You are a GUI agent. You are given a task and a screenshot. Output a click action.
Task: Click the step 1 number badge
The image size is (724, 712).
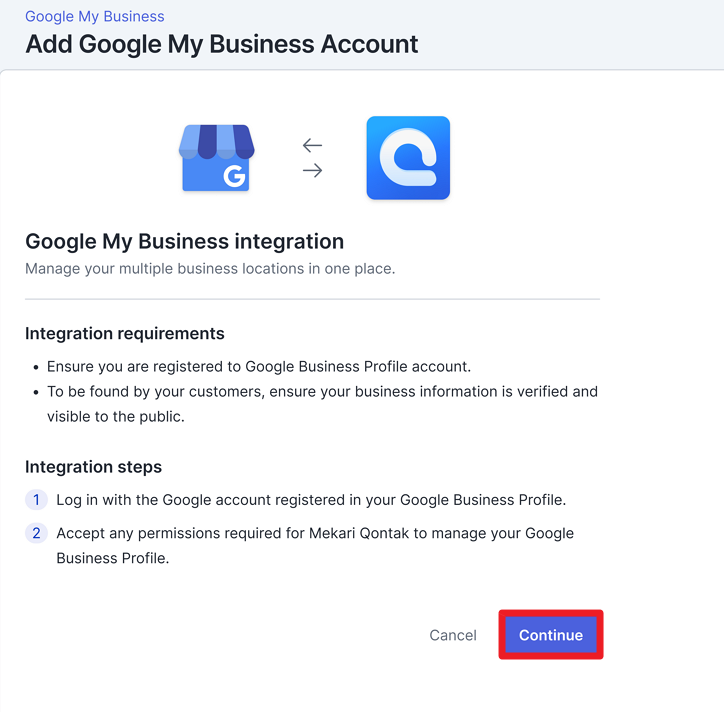[36, 500]
